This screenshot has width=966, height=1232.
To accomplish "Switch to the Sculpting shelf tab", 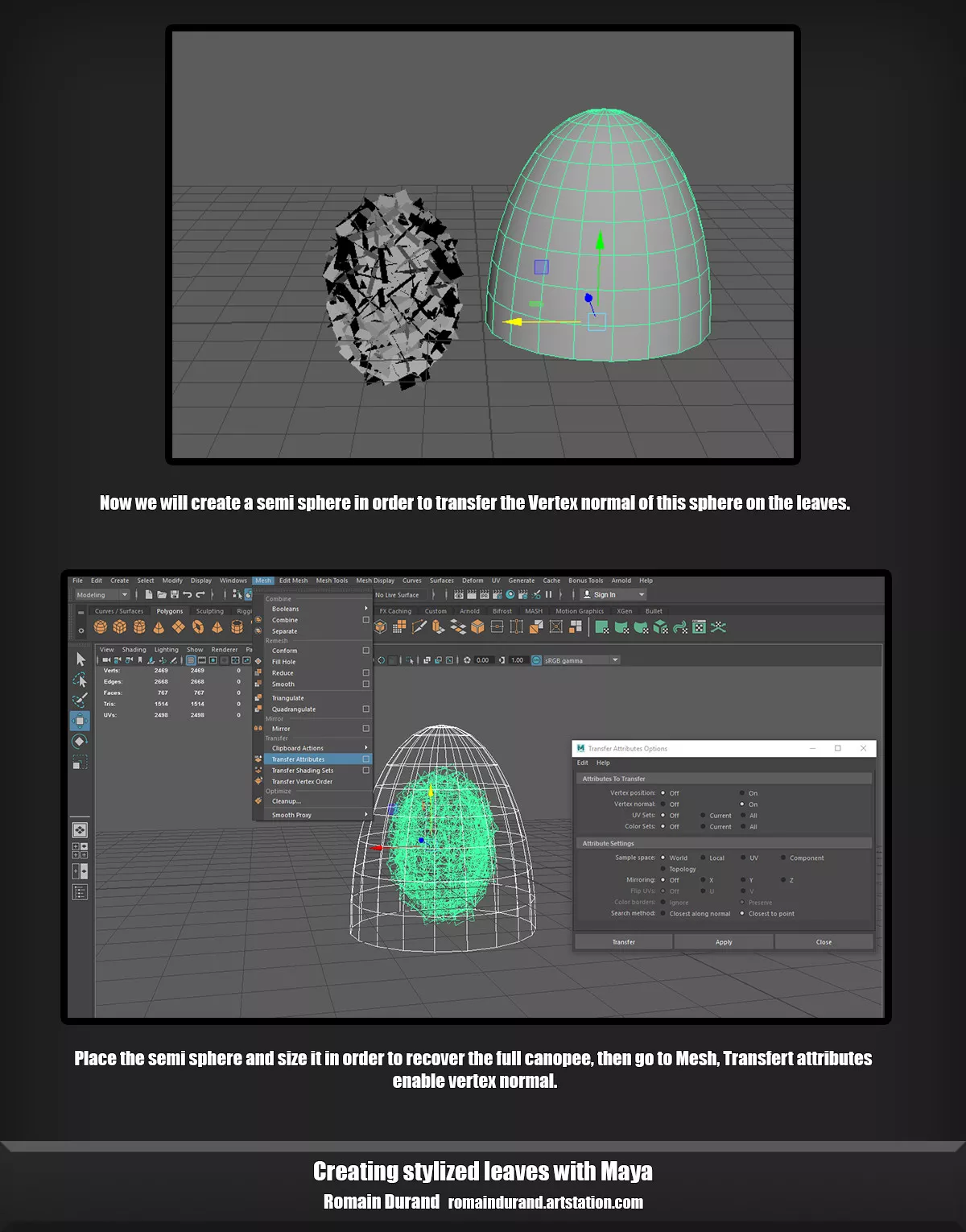I will 209,611.
